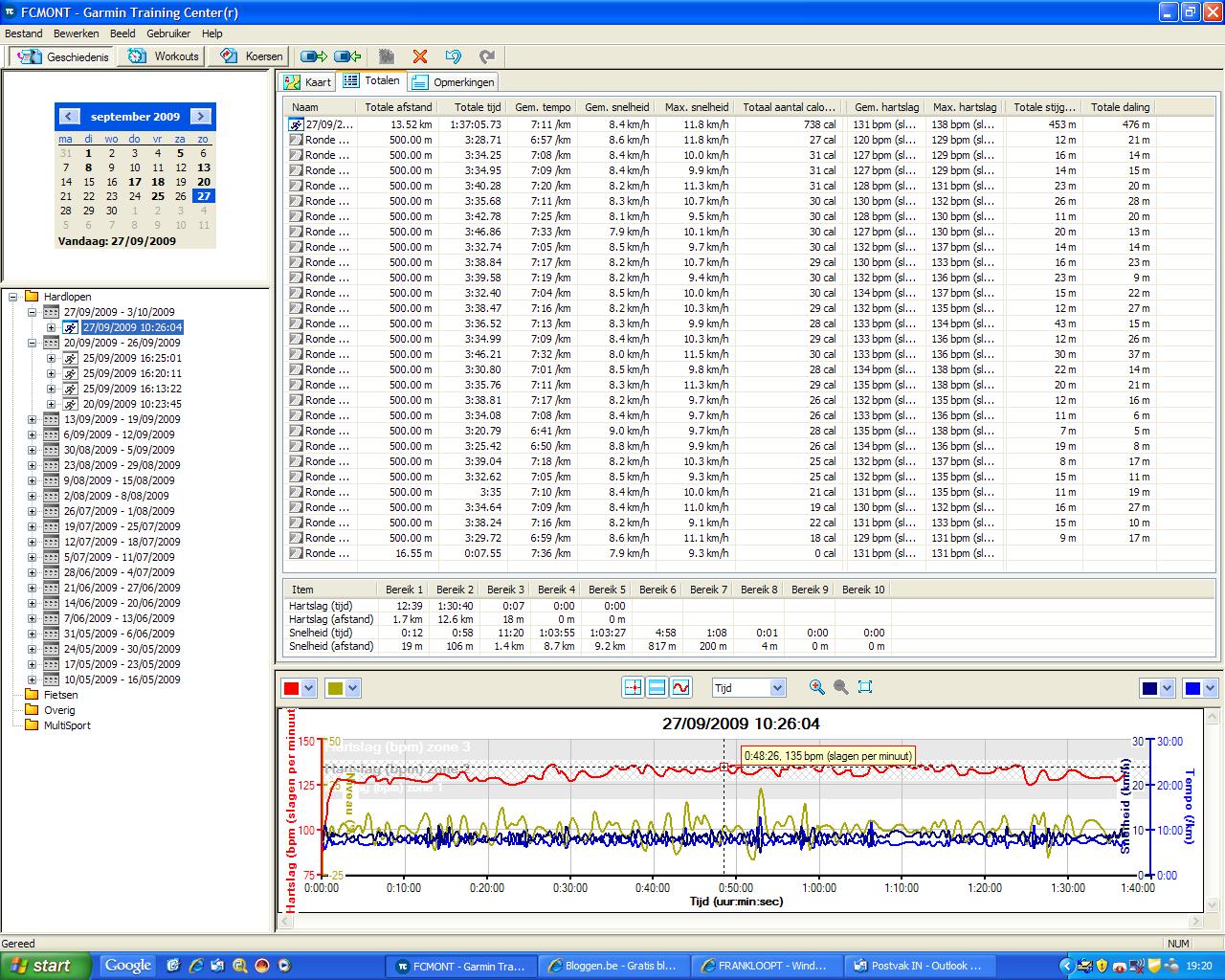Toggle the chart line smoothing button
The height and width of the screenshot is (980, 1225).
pyautogui.click(x=680, y=687)
